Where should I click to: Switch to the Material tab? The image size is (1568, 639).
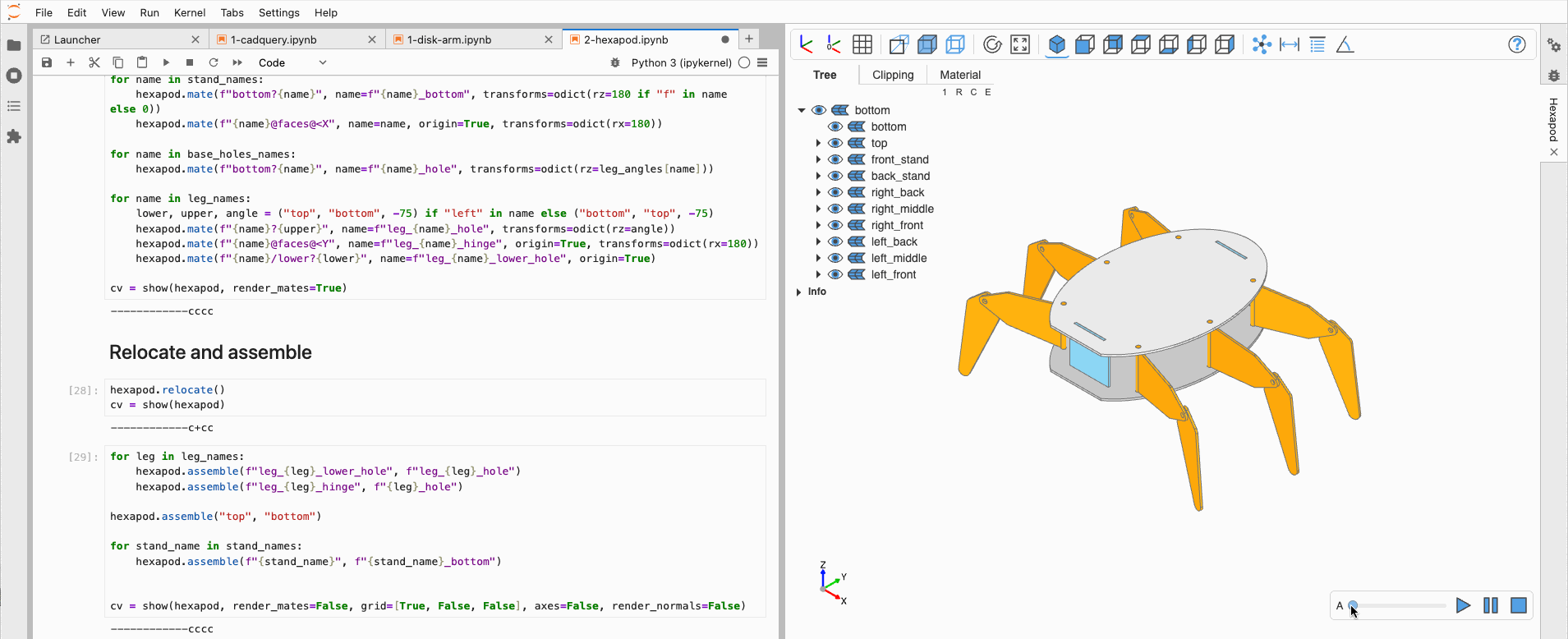pyautogui.click(x=960, y=75)
